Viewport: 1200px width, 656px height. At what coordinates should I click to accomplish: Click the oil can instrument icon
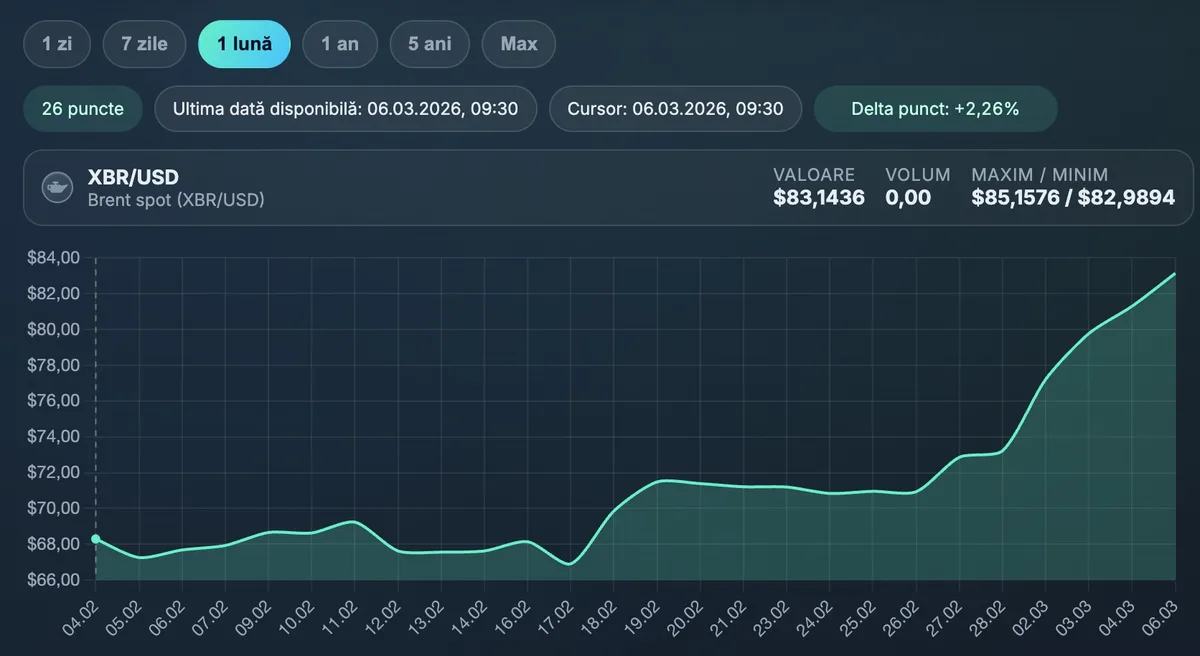tap(59, 187)
